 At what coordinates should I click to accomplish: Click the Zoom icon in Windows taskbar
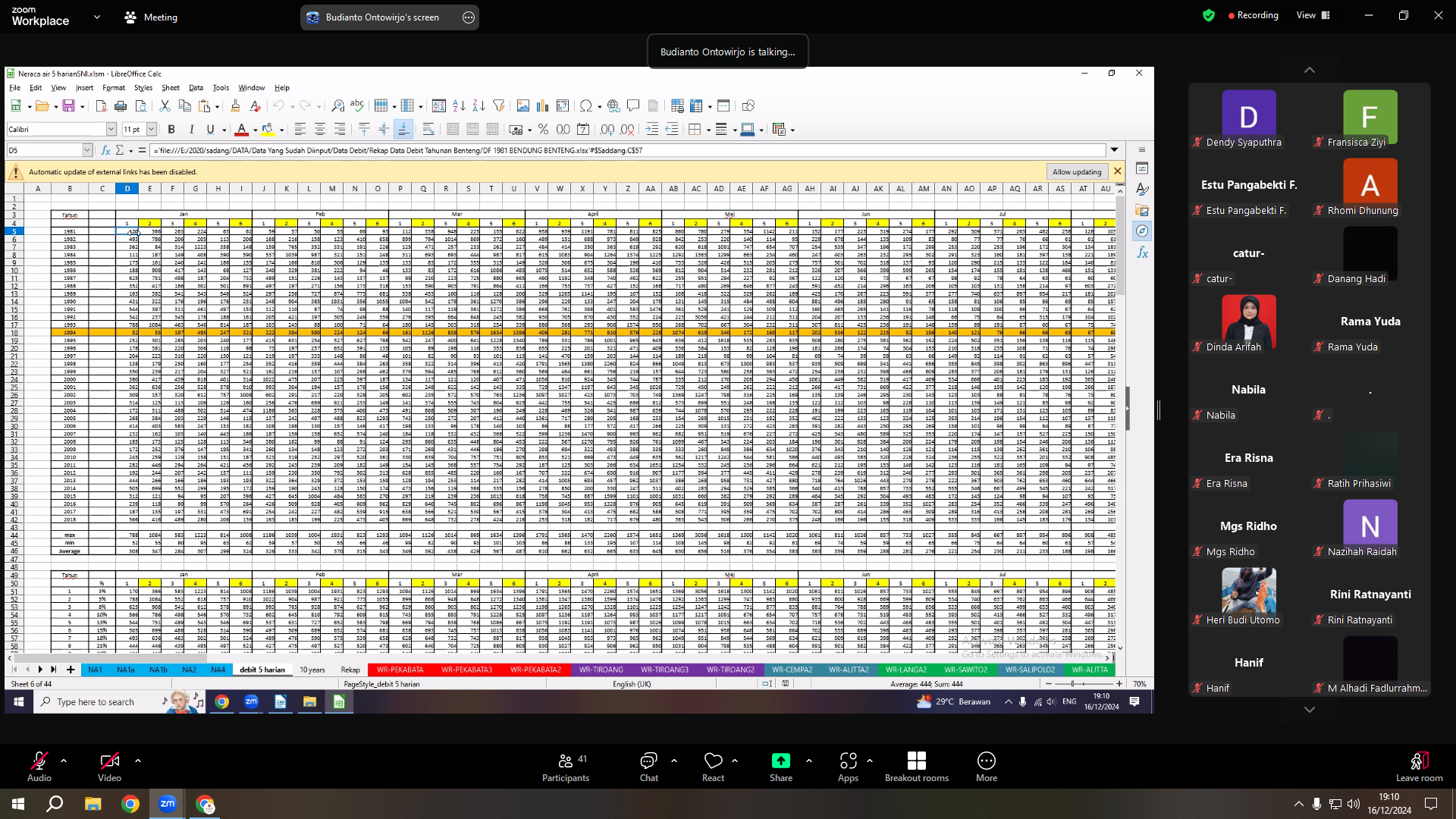168,803
